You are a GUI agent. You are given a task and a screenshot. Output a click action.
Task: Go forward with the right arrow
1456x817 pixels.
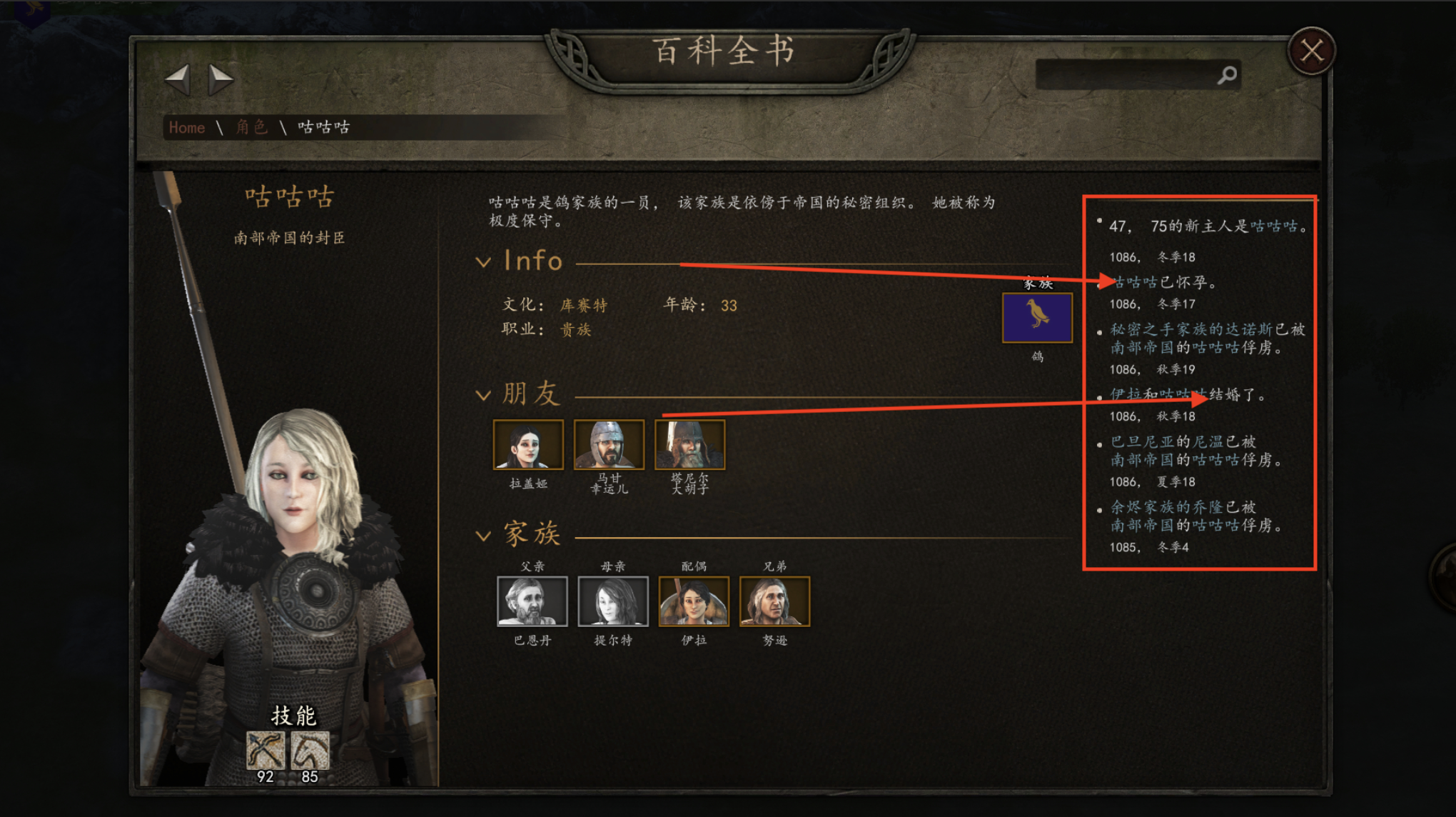(221, 78)
